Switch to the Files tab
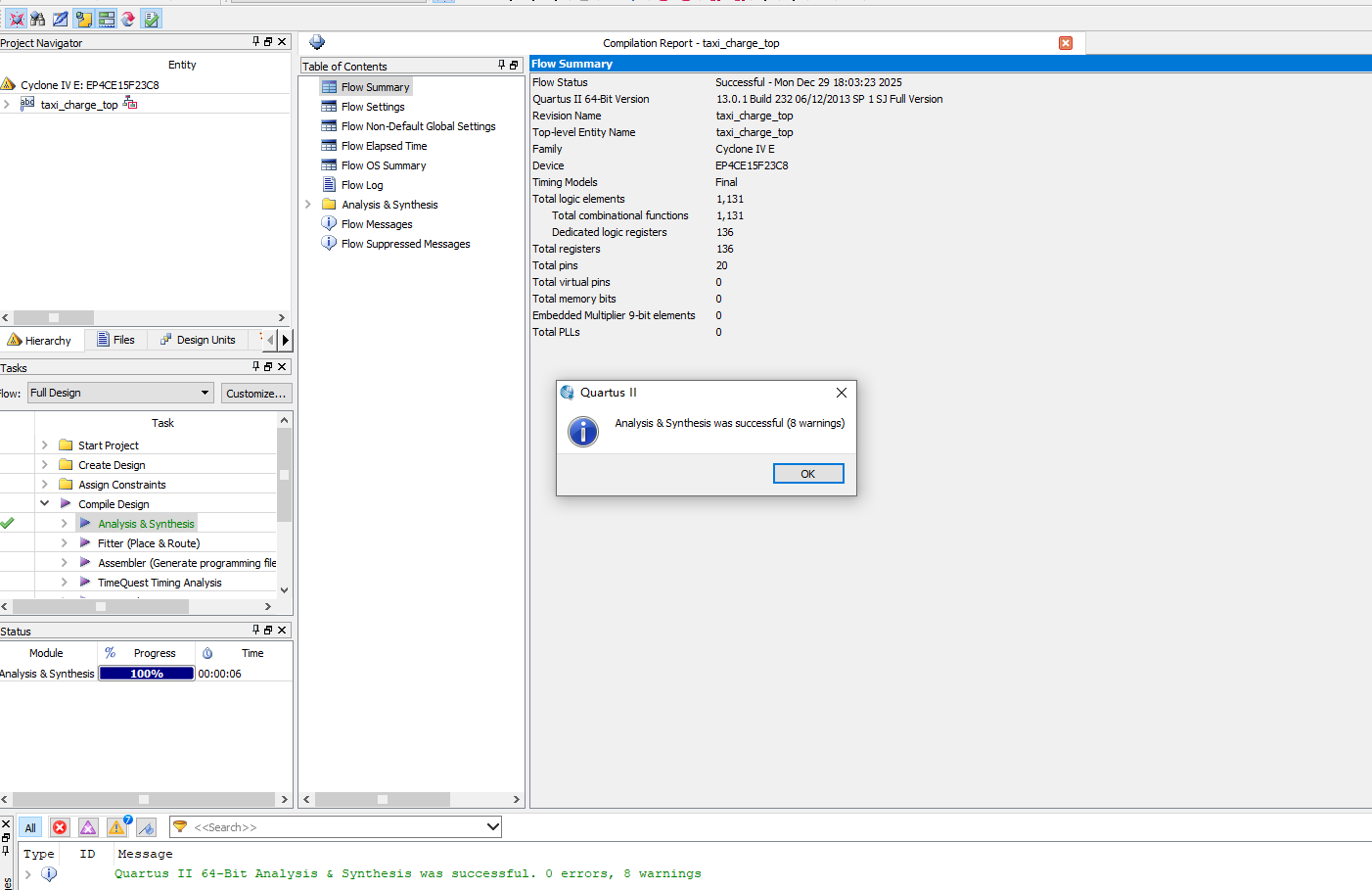The width and height of the screenshot is (1372, 890). coord(116,340)
